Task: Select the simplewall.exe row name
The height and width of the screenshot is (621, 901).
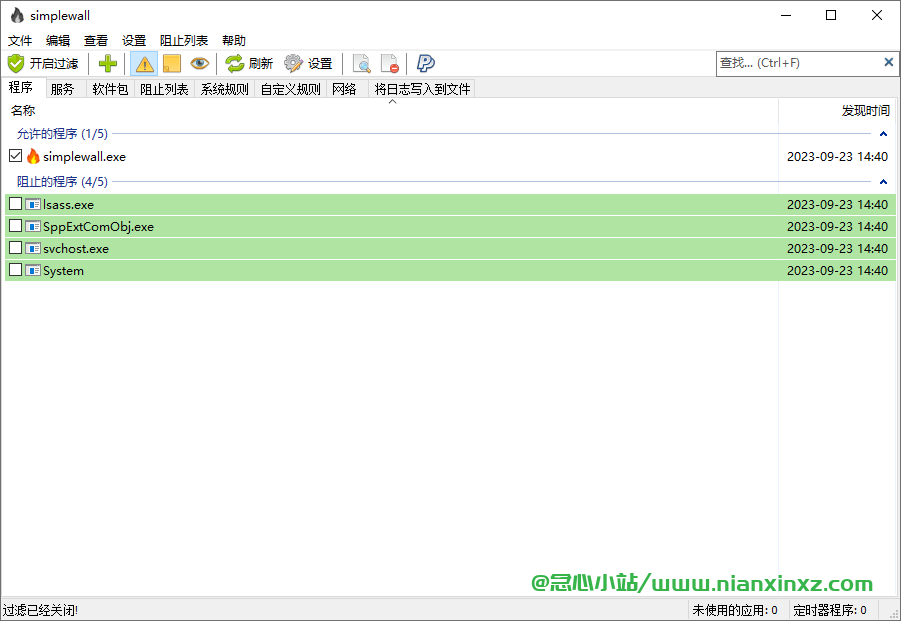Action: (84, 156)
